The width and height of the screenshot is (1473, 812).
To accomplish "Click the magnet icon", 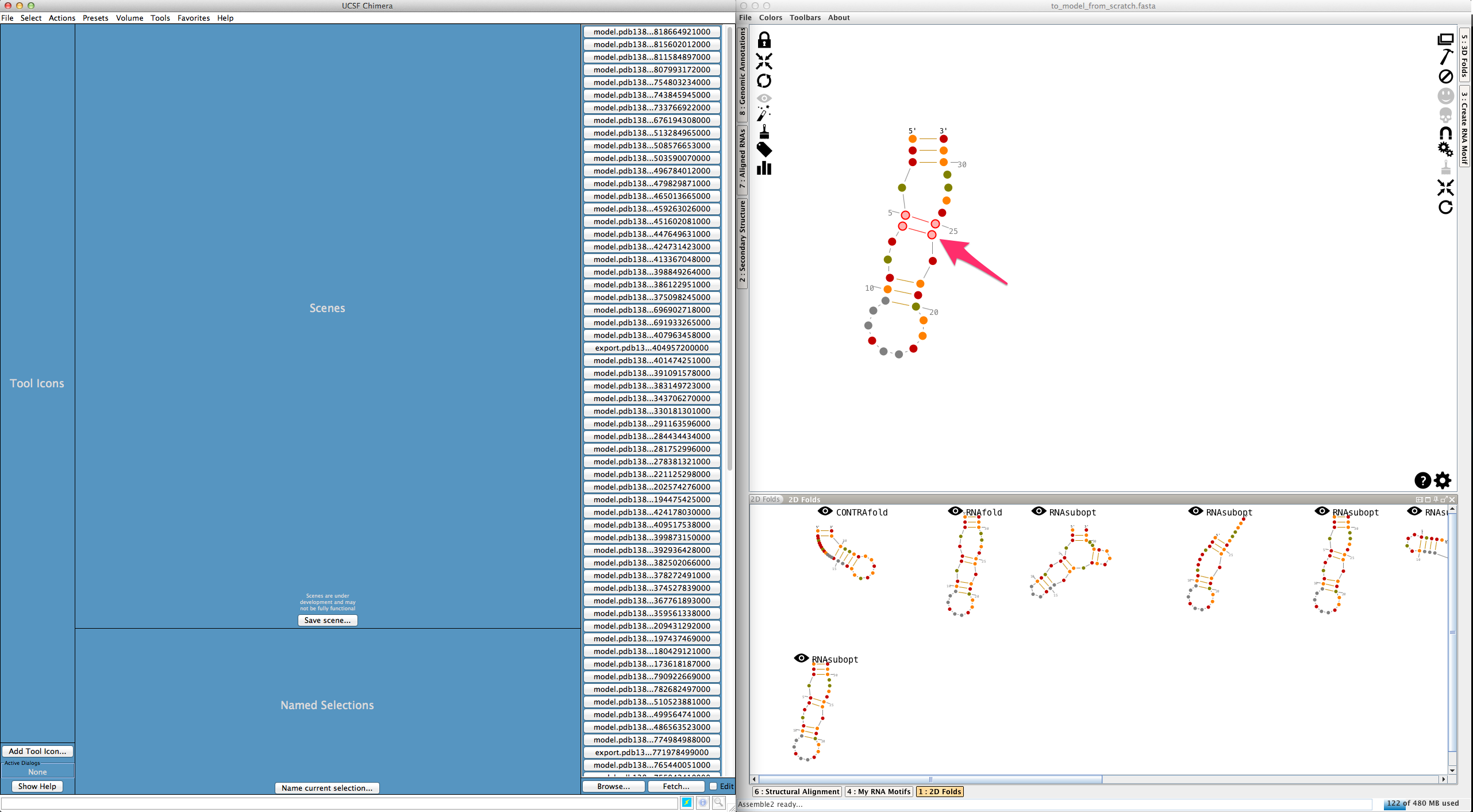I will [1446, 133].
